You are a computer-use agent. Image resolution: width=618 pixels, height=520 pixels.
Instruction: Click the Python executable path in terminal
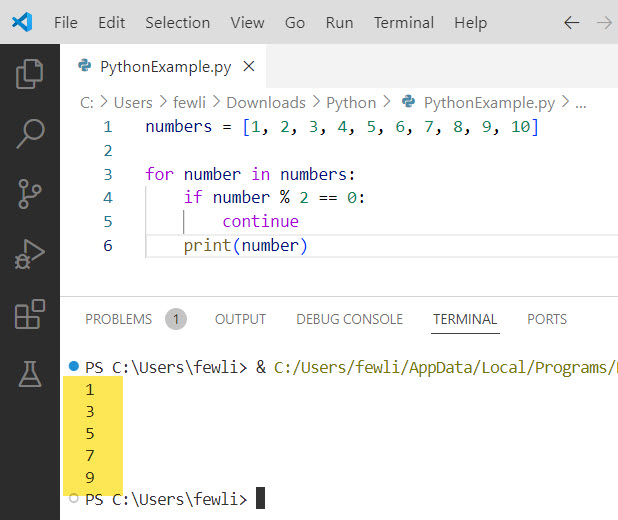445,367
